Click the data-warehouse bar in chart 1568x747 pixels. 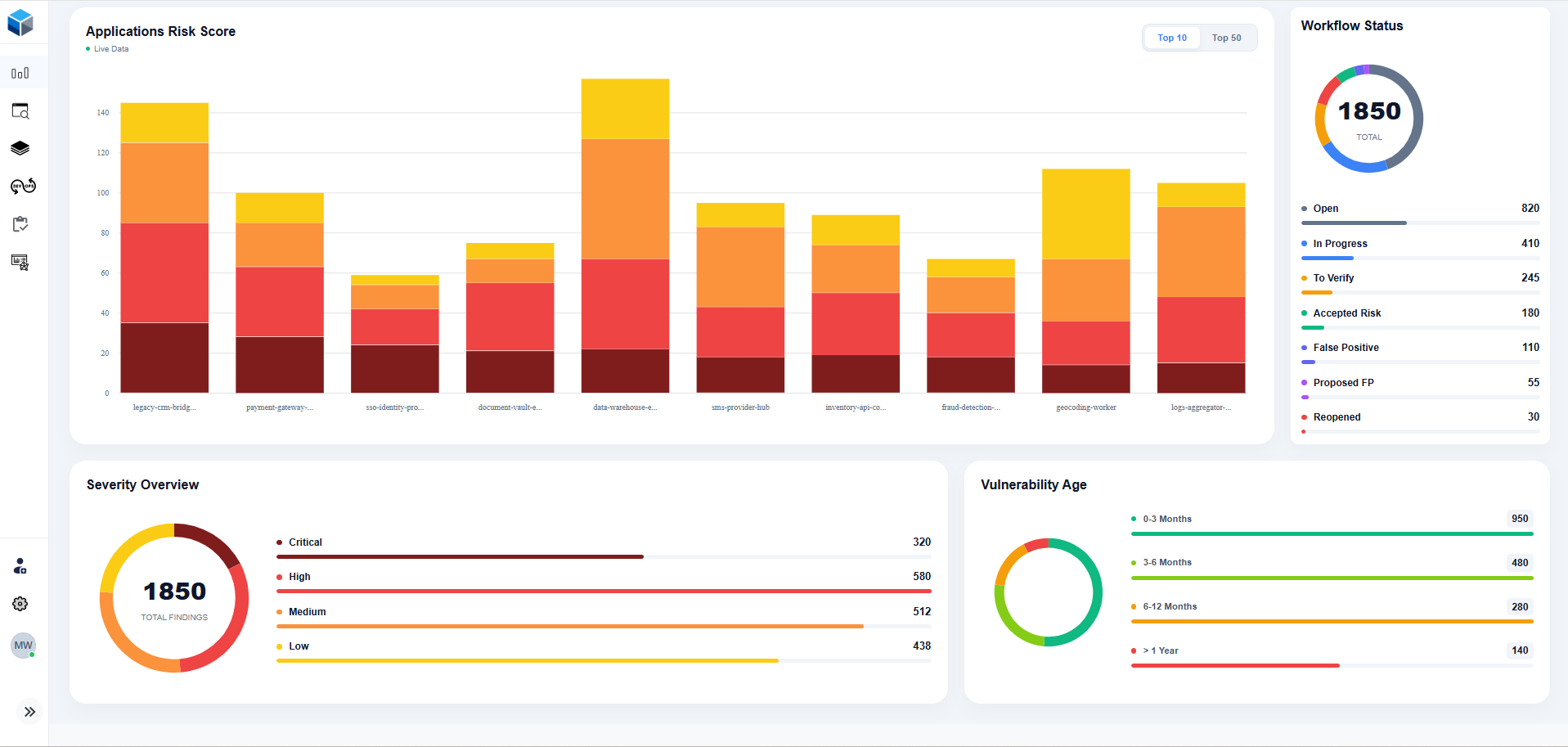[x=625, y=236]
